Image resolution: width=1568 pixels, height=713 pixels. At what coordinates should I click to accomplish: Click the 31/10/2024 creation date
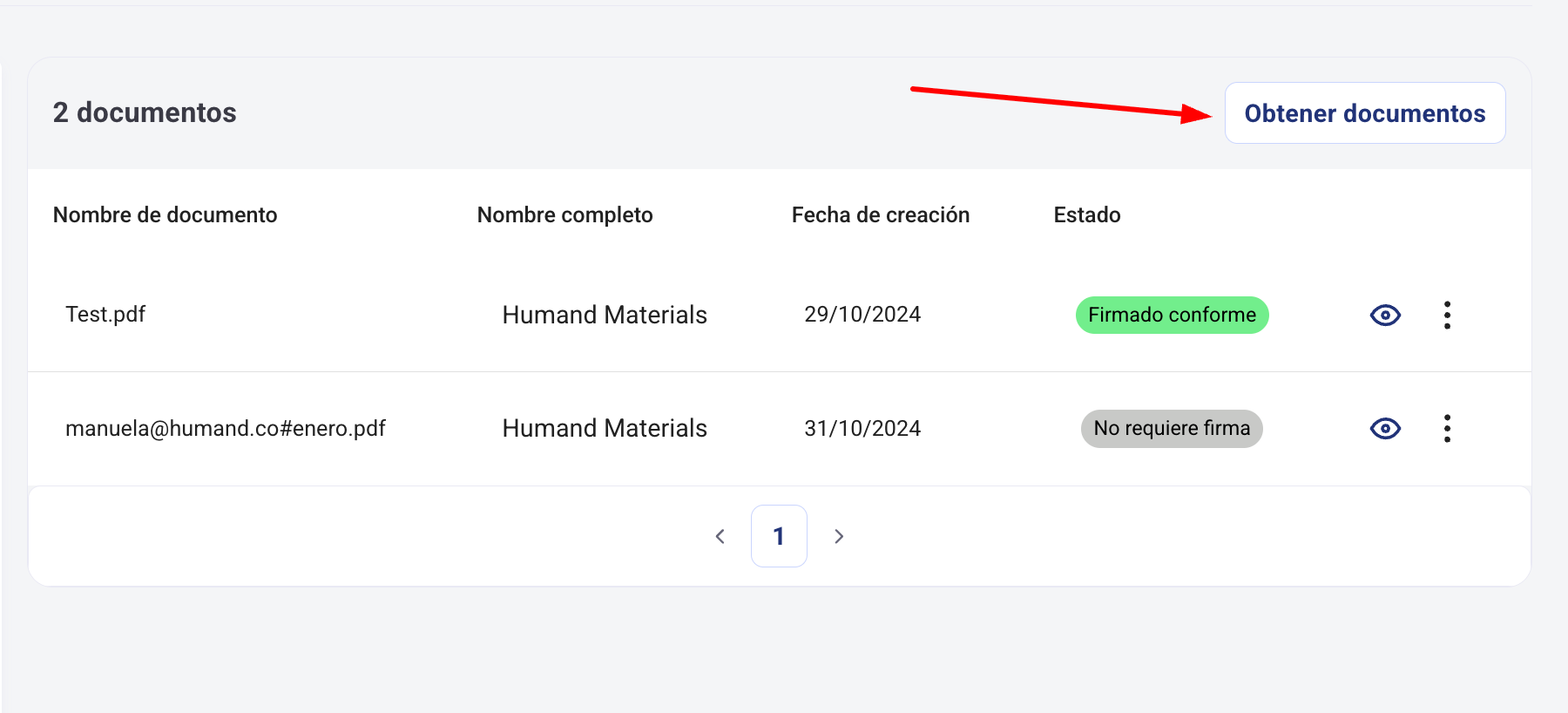click(862, 428)
